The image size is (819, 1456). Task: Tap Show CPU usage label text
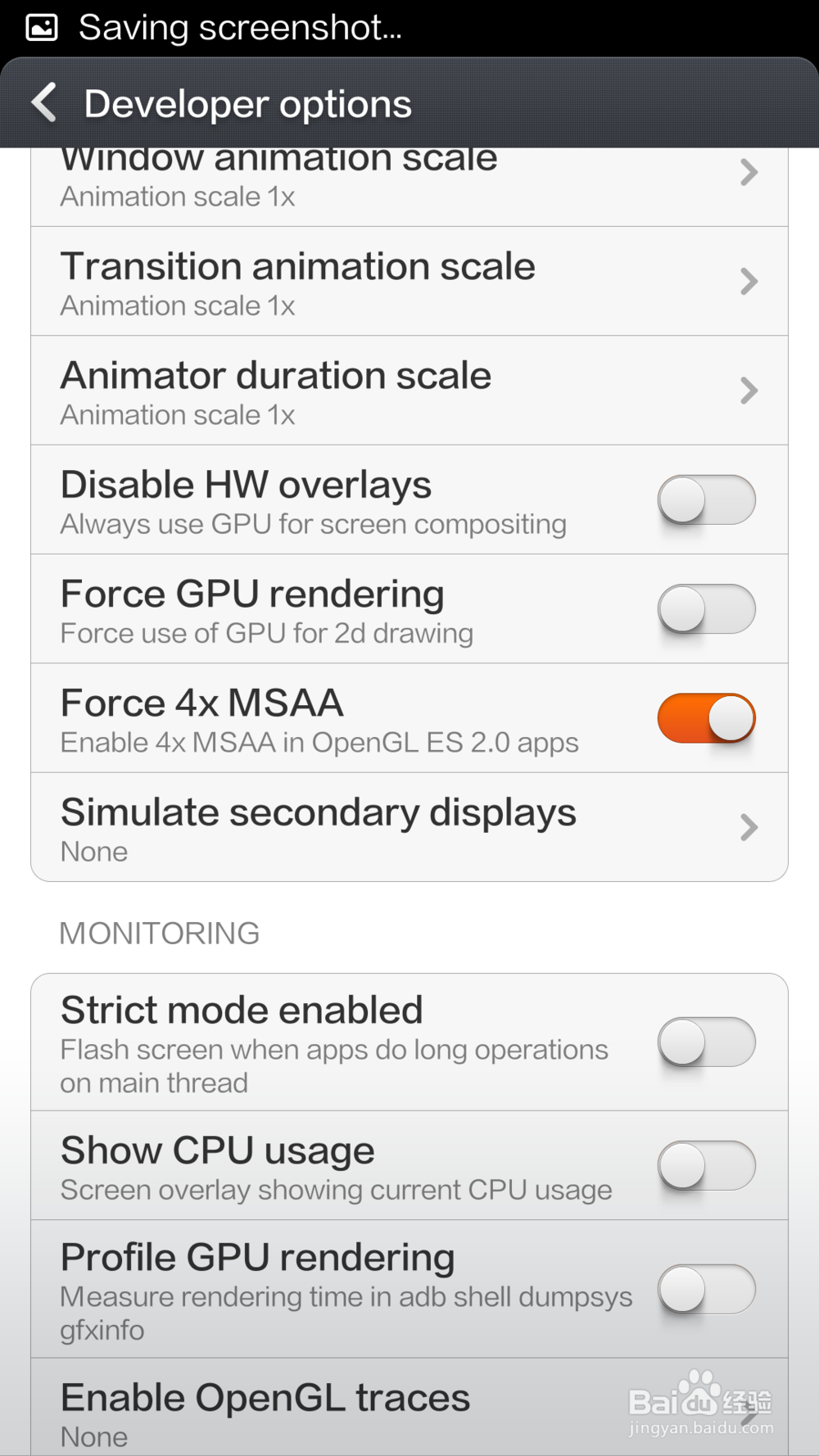tap(218, 1151)
